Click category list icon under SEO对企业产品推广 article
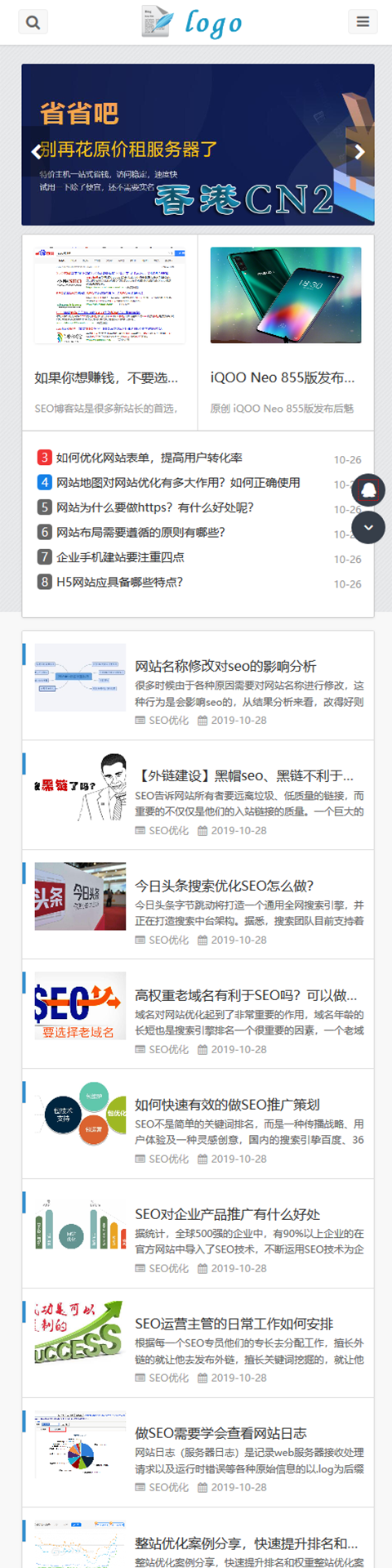The image size is (392, 1568). (140, 1268)
